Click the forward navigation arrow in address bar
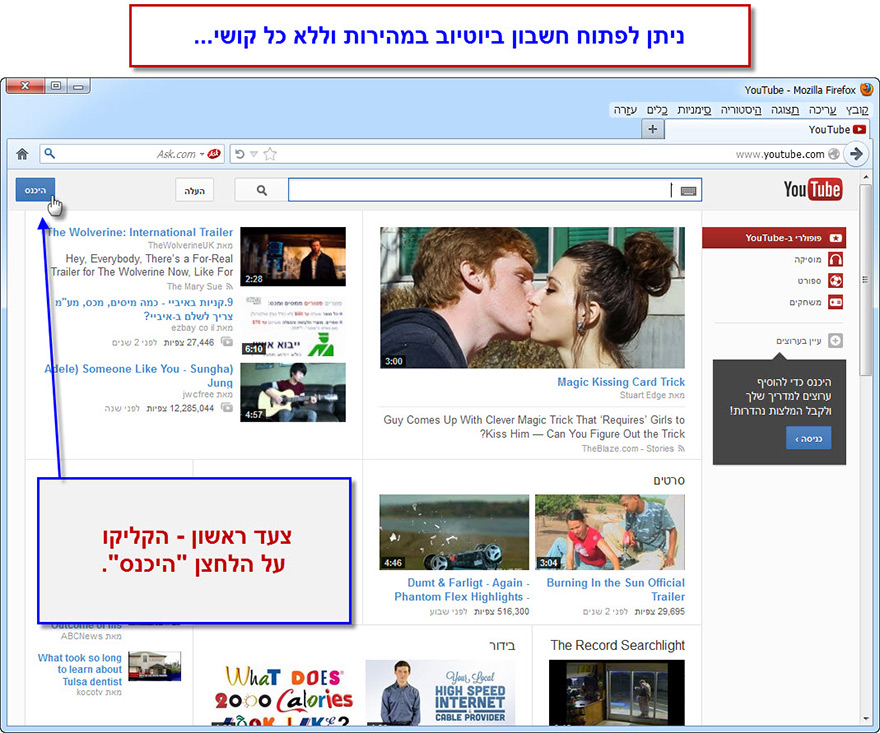 click(x=857, y=154)
